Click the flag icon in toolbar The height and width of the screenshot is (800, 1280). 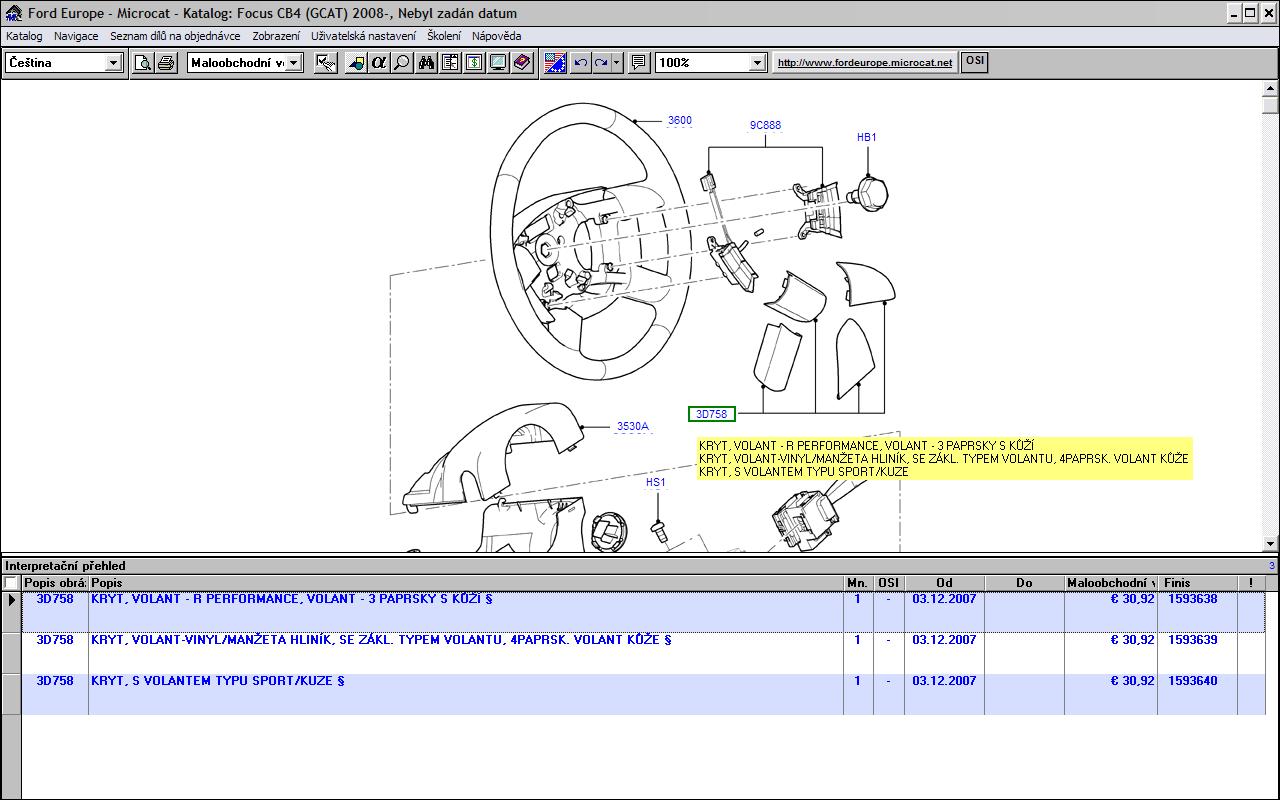555,63
